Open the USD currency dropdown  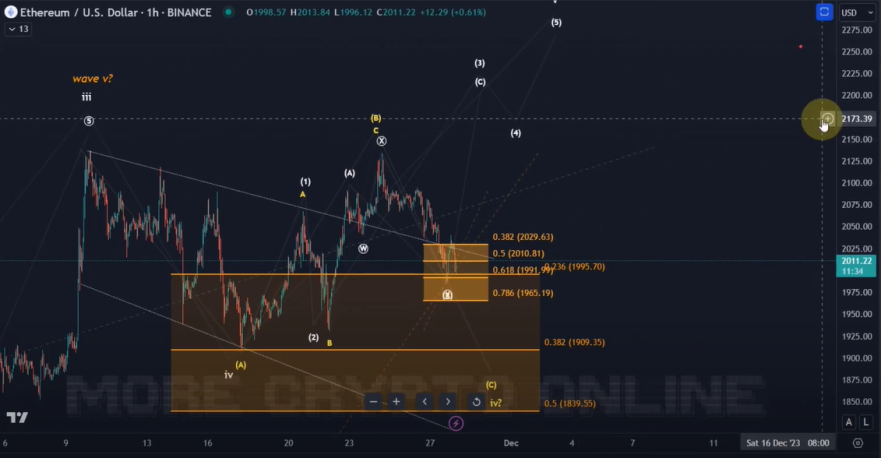coord(857,12)
